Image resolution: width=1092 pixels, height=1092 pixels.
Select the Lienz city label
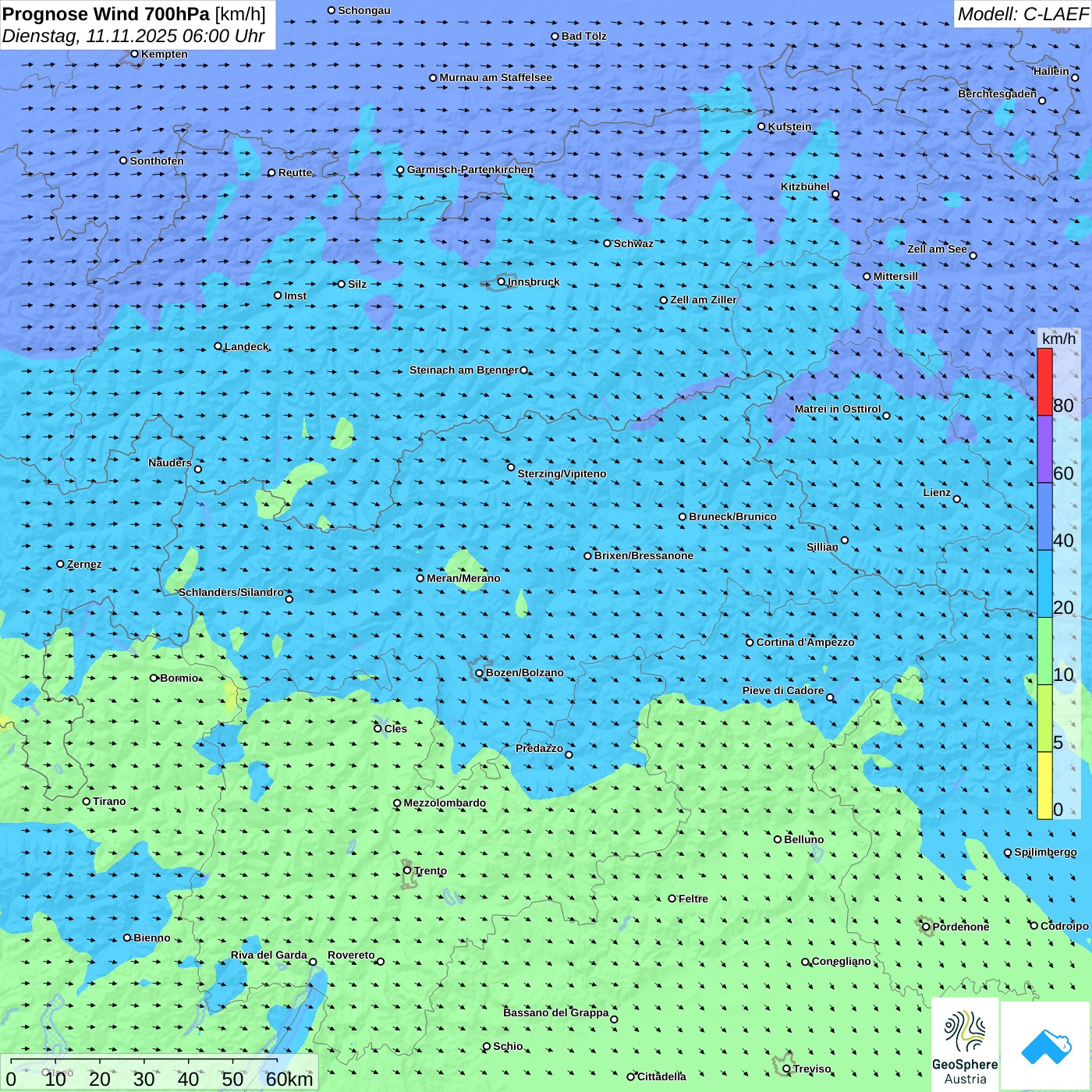[x=937, y=492]
